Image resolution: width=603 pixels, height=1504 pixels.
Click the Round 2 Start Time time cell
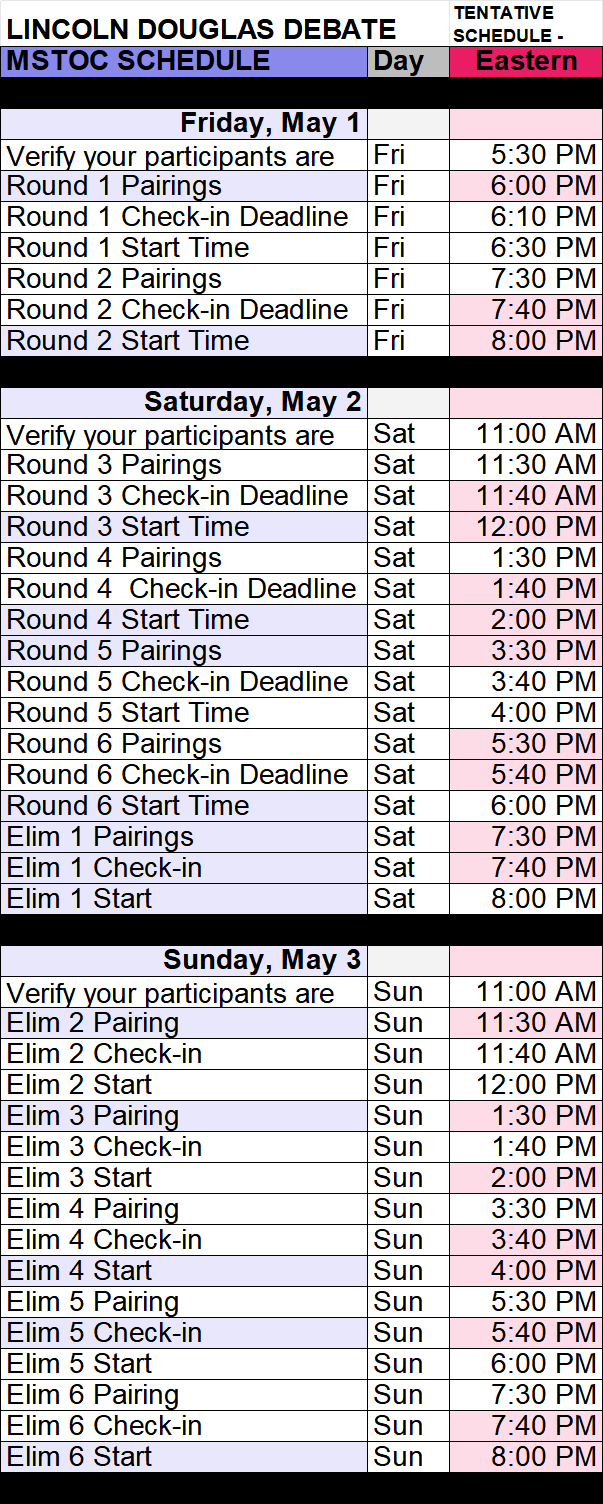pyautogui.click(x=526, y=341)
